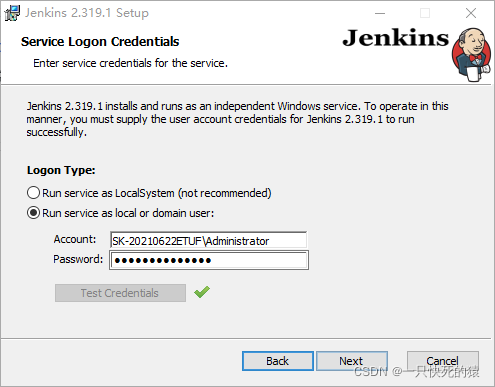Viewport: 495px width, 387px height.
Task: Close the Jenkins Setup window
Action: [x=471, y=13]
